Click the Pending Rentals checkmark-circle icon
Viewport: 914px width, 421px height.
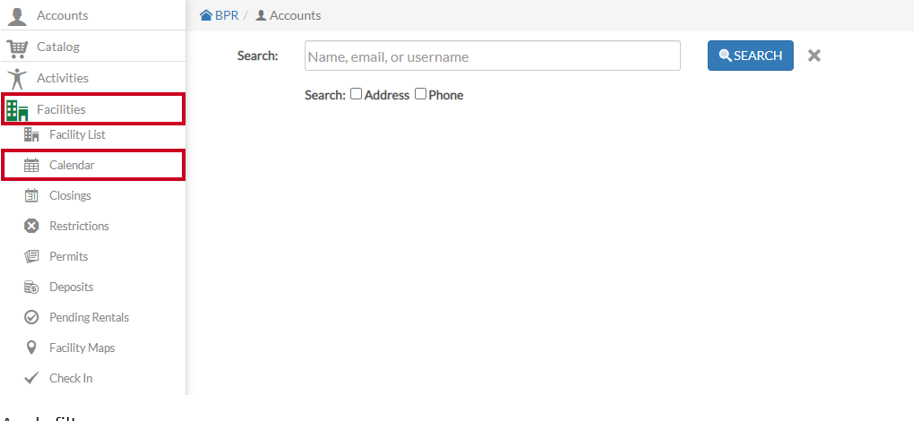(31, 317)
